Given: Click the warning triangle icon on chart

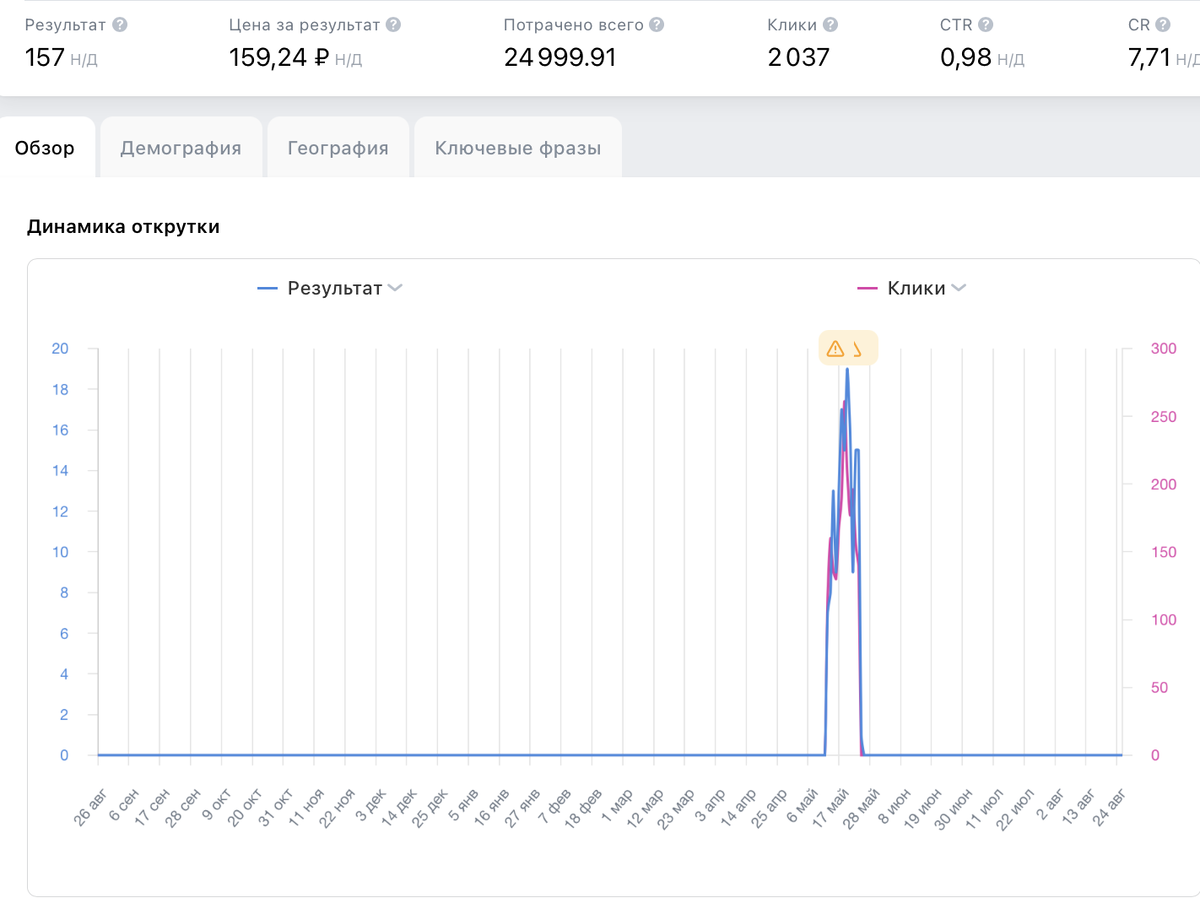Looking at the screenshot, I should [836, 348].
